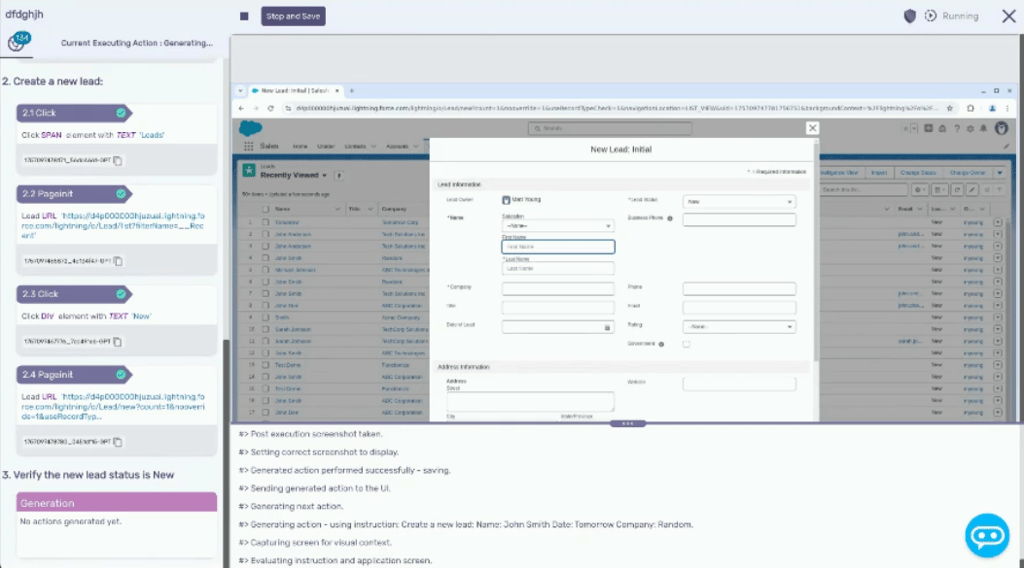Click the Generation section header

click(x=116, y=503)
